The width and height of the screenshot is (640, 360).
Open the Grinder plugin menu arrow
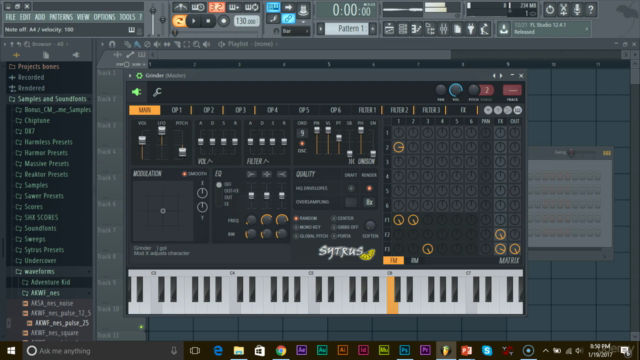click(x=130, y=76)
